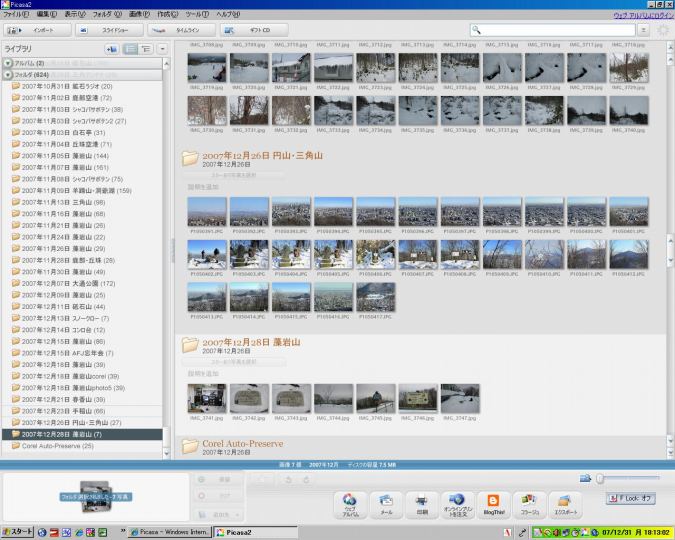Toggle the F Lock オフ button
Screen dimensions: 675x540
[630, 498]
